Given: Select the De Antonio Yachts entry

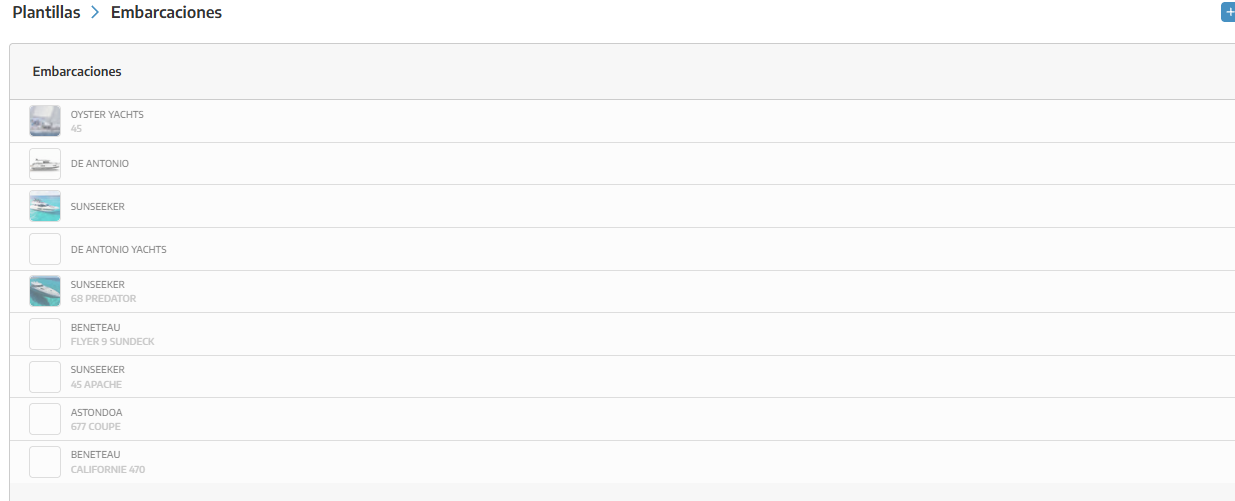Looking at the screenshot, I should (622, 249).
